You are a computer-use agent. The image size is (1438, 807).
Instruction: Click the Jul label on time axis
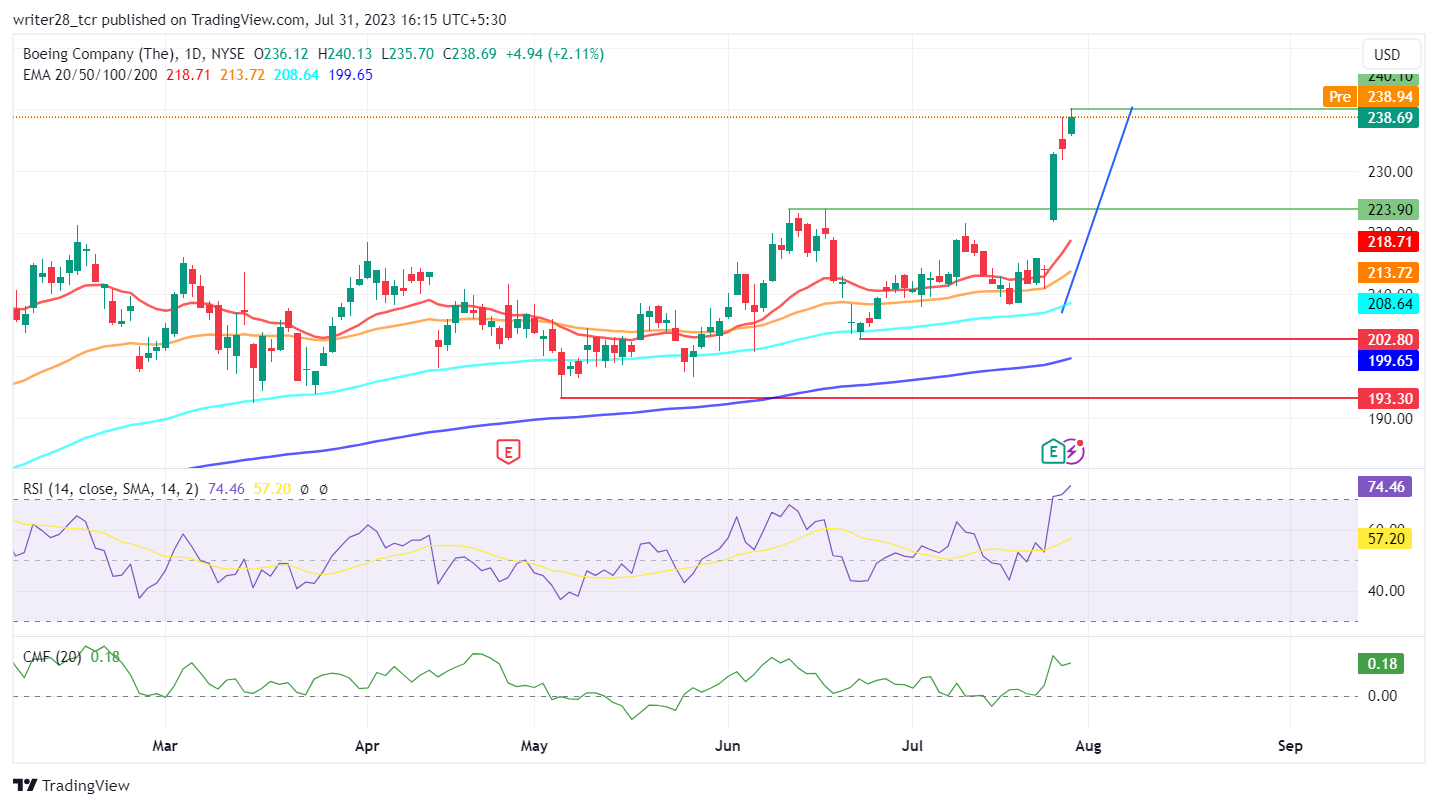914,746
